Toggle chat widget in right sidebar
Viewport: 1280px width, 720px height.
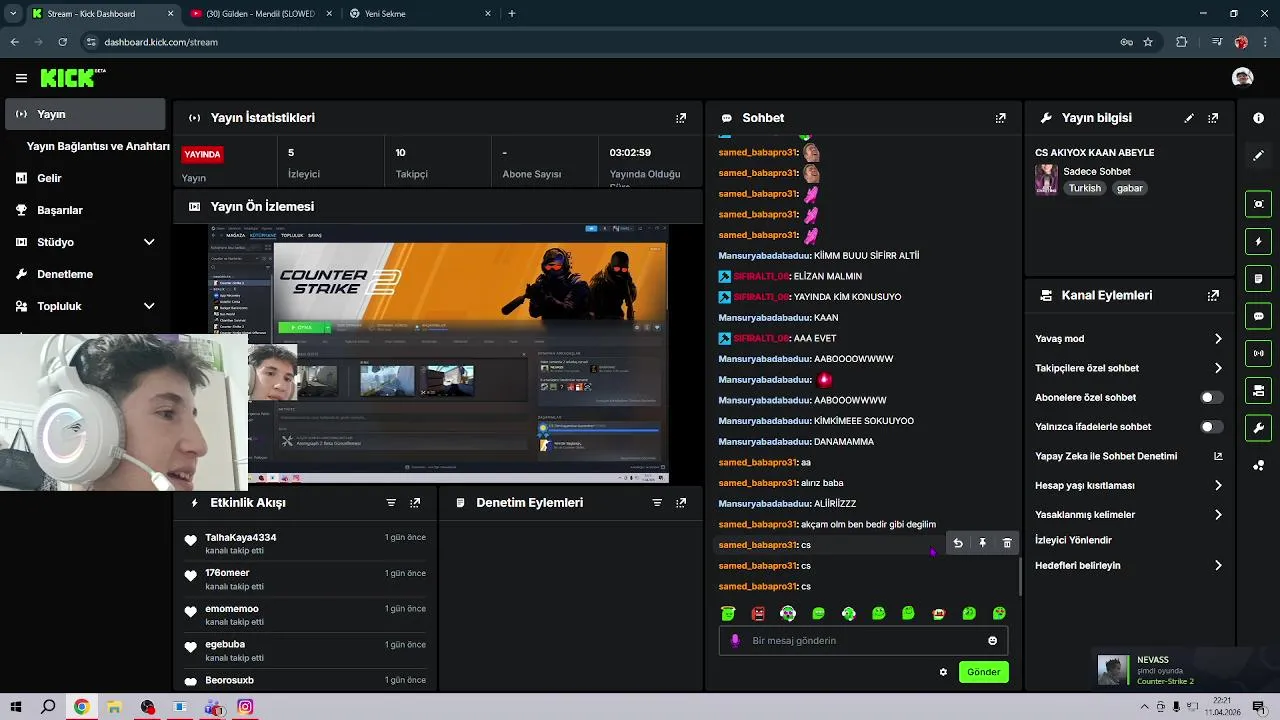pos(1258,315)
